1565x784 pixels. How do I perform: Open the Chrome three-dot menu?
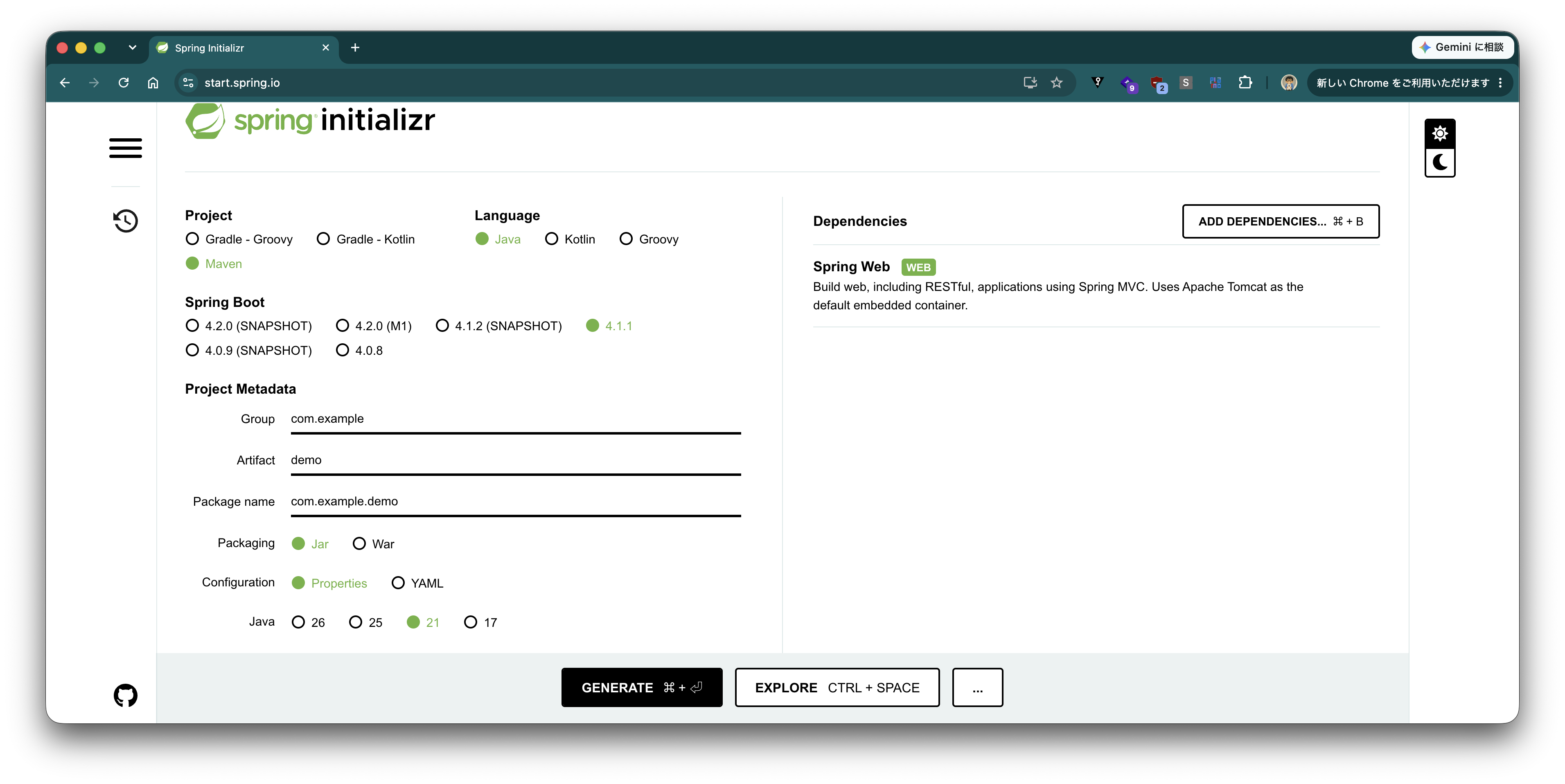1500,83
